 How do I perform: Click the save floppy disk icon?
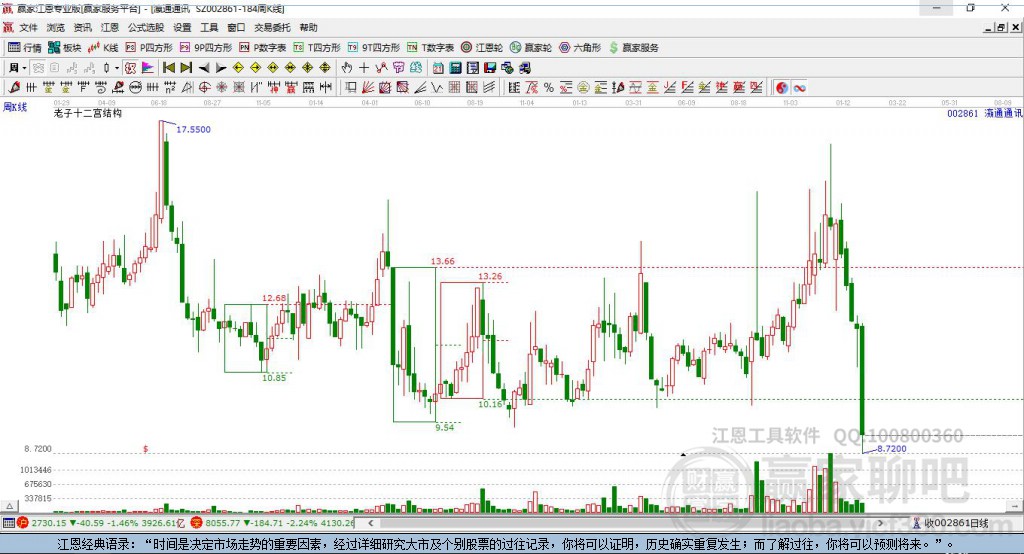tap(490, 68)
